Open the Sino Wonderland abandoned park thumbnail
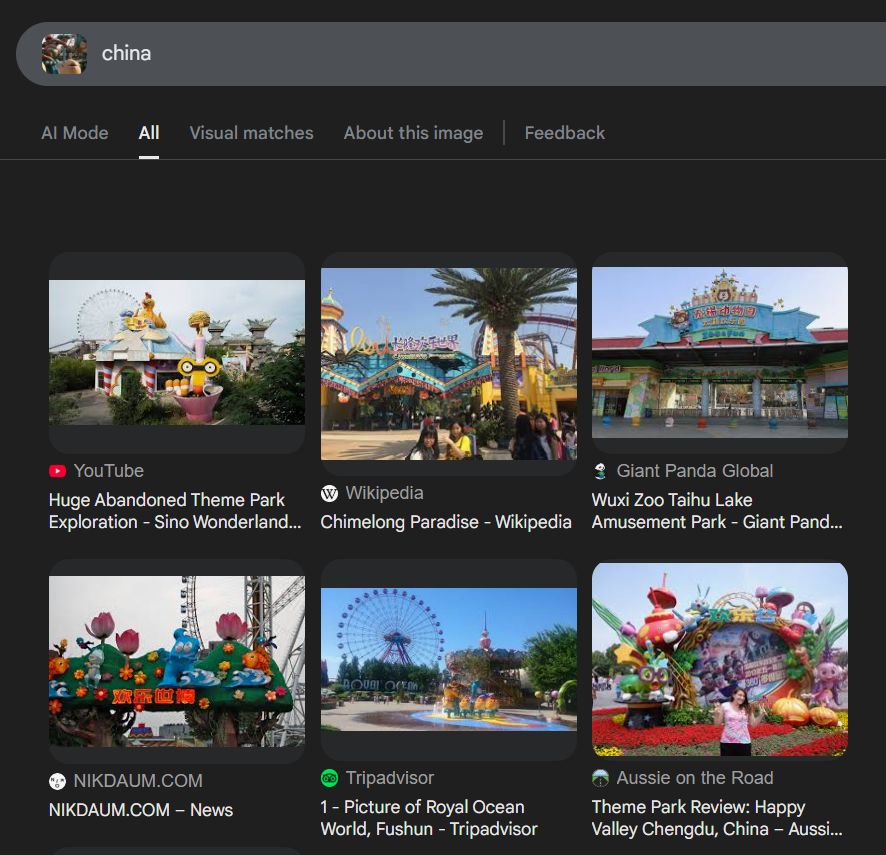Screen dimensions: 886x855 [x=177, y=352]
